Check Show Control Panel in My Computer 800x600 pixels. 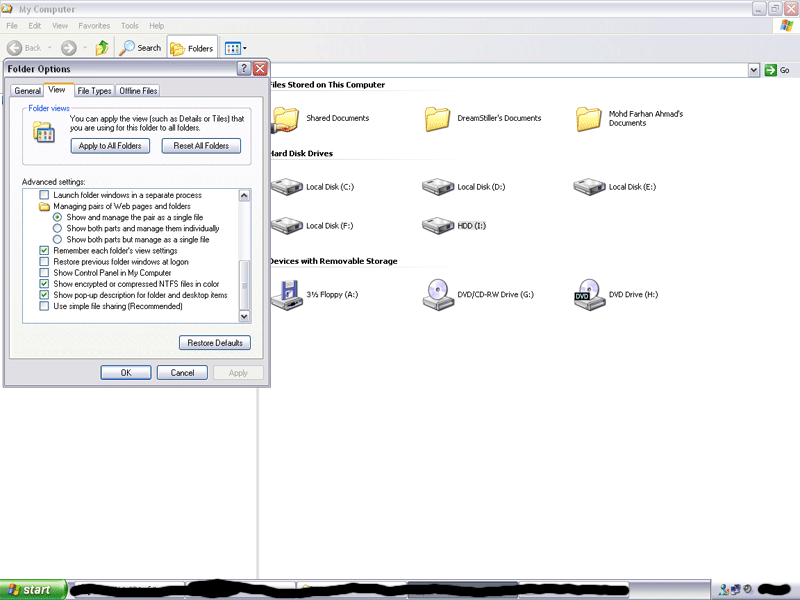(x=44, y=273)
